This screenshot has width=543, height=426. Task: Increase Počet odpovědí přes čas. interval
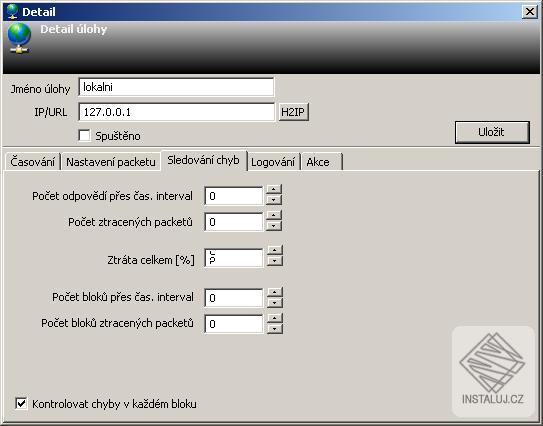[274, 189]
